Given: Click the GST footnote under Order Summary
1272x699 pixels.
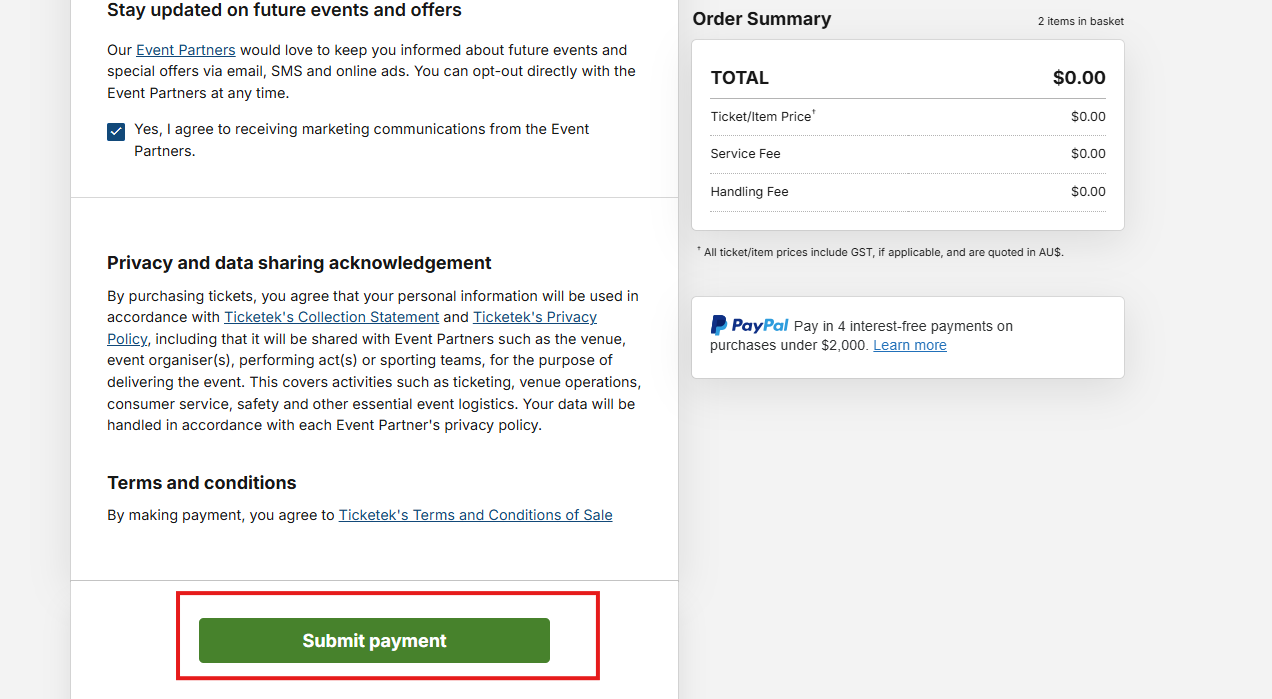Looking at the screenshot, I should coord(882,253).
